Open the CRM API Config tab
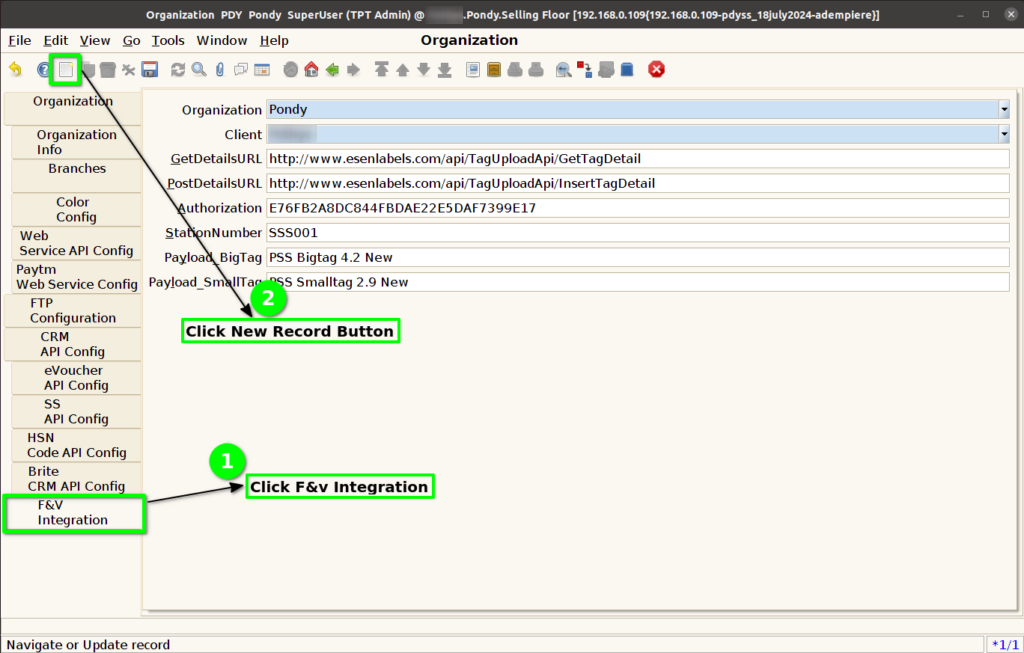This screenshot has width=1024, height=653. coord(72,344)
